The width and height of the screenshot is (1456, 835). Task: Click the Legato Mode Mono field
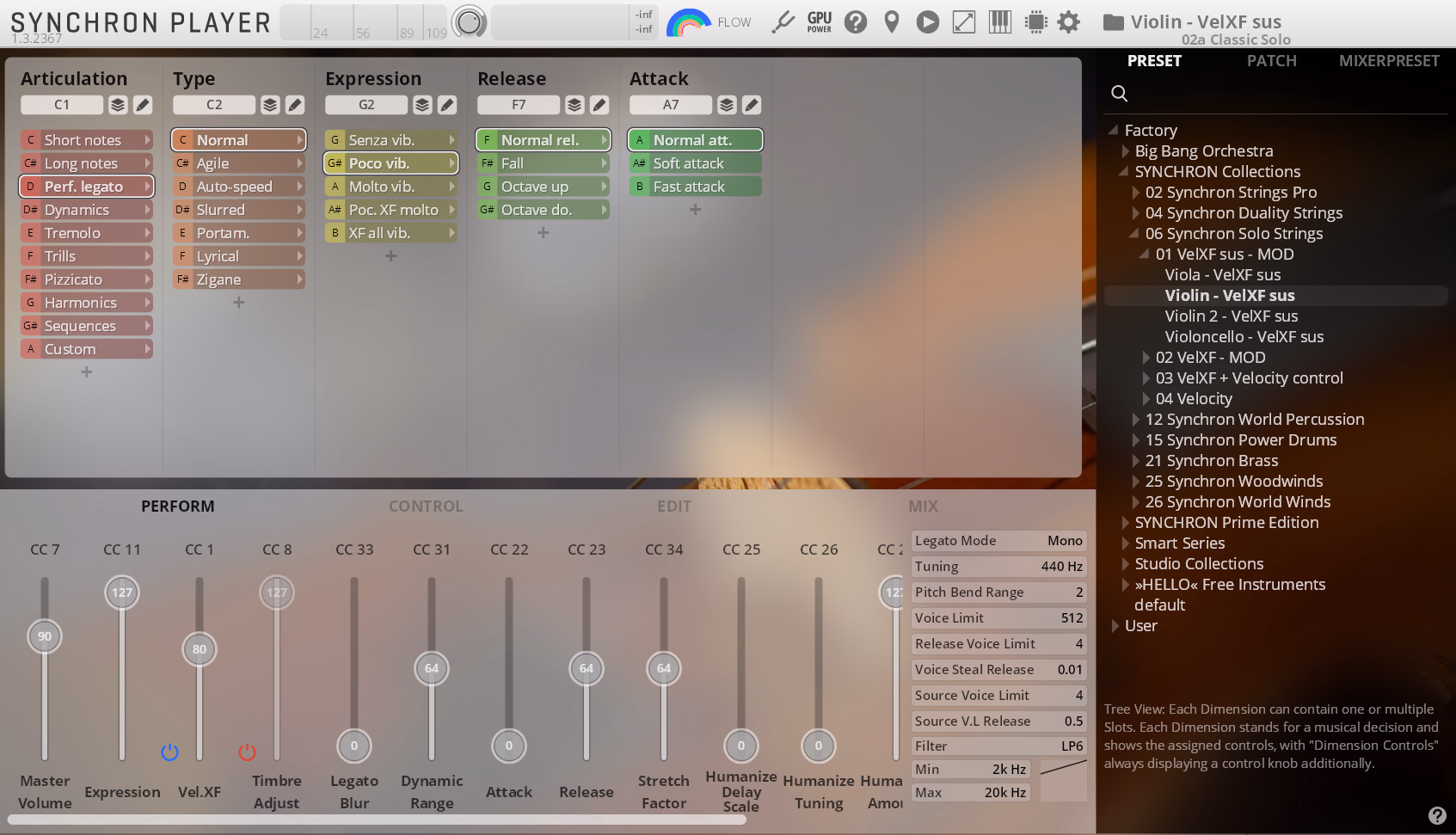pyautogui.click(x=998, y=541)
